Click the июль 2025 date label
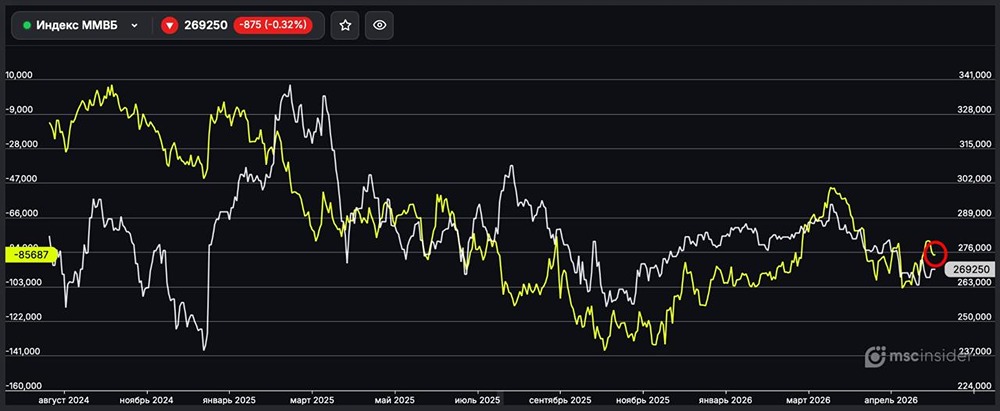 (x=477, y=400)
